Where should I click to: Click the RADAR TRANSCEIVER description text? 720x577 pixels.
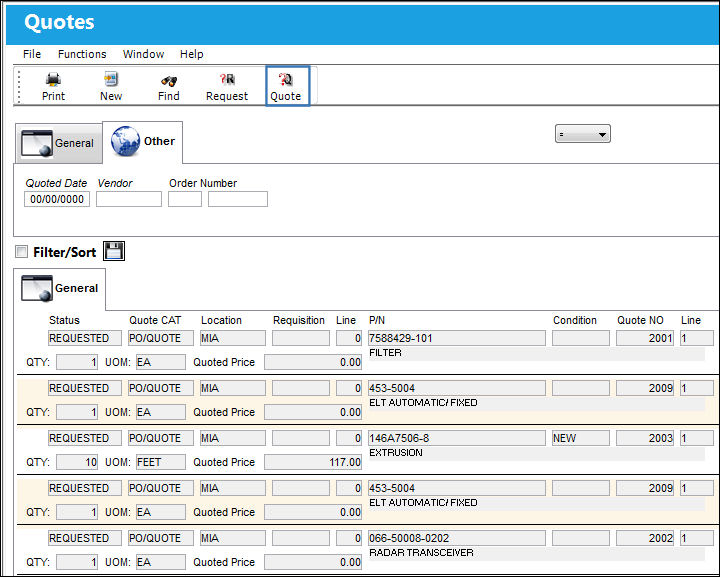421,553
